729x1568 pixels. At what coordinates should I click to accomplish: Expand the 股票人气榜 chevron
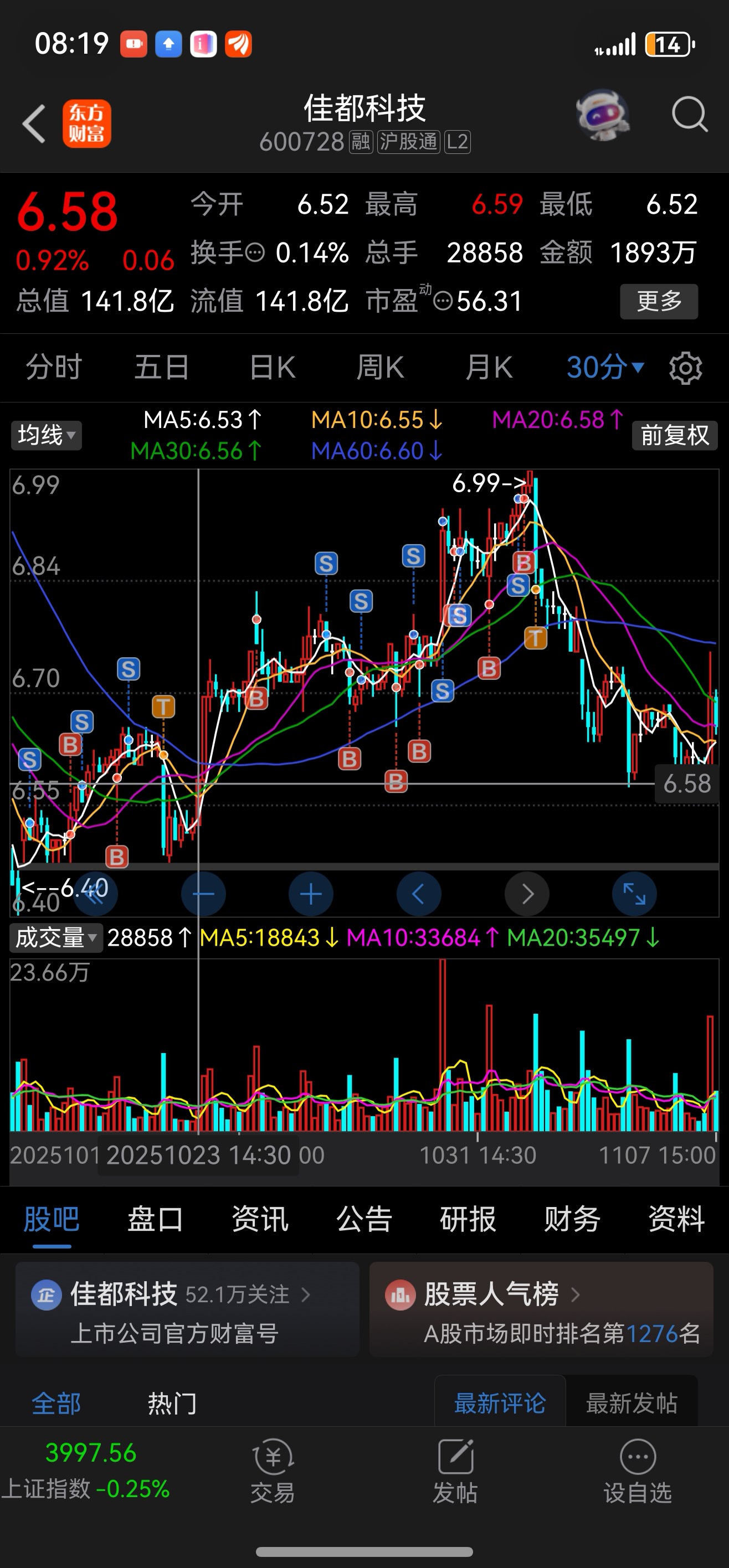[x=575, y=1294]
